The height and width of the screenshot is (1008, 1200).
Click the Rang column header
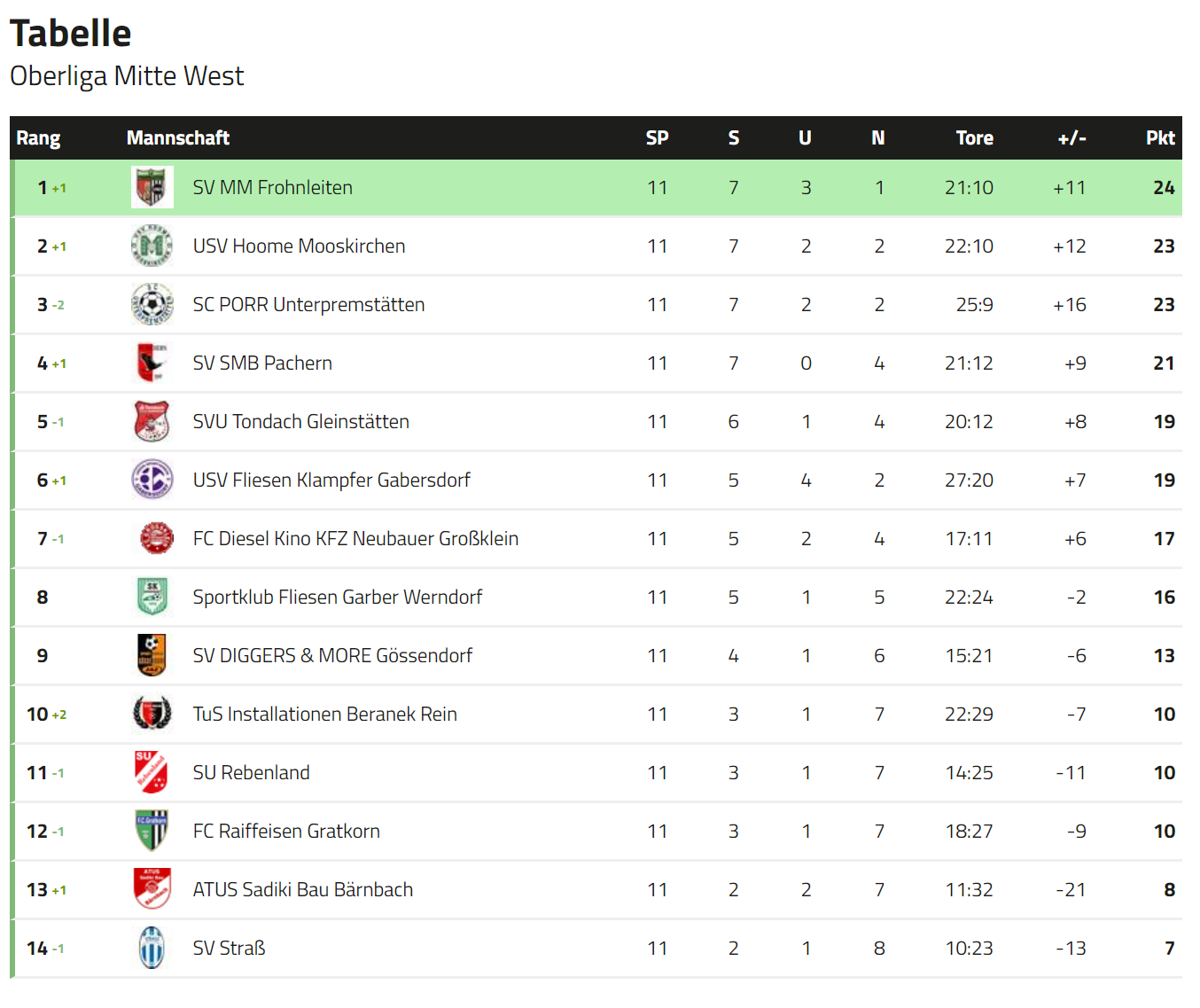coord(38,137)
